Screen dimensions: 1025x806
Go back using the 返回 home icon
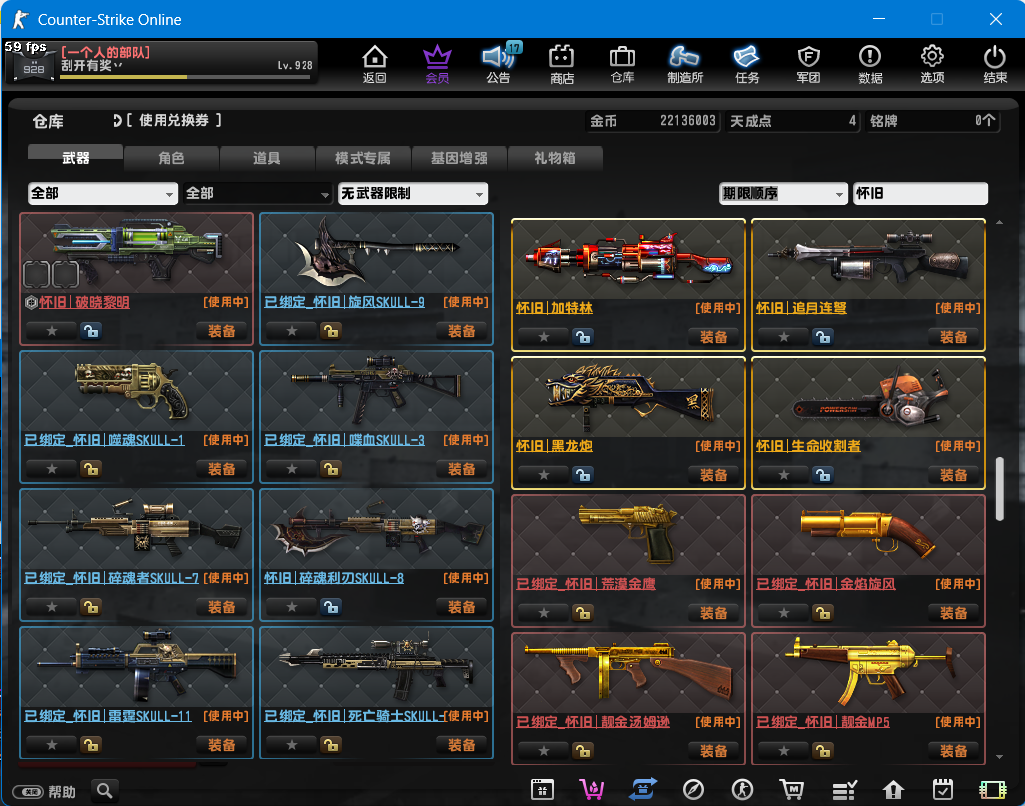[x=375, y=64]
